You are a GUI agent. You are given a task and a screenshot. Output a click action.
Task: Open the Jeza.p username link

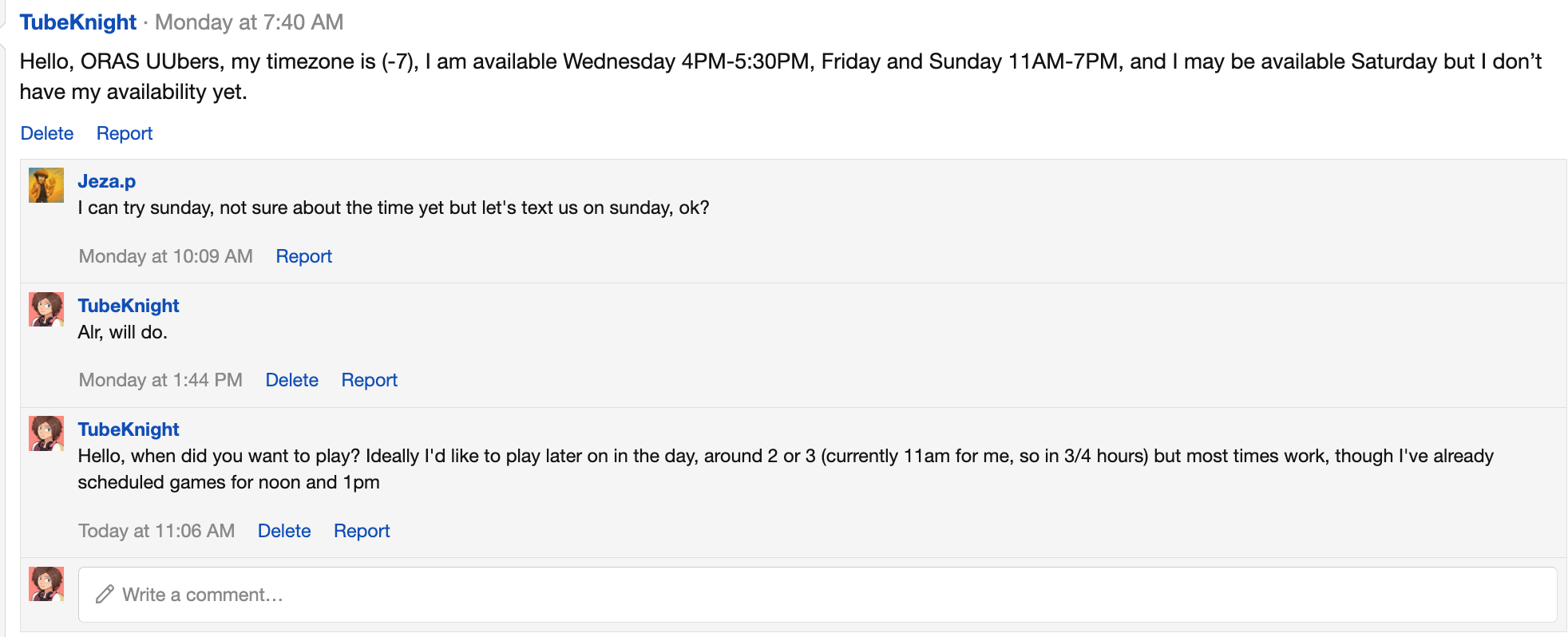[107, 181]
